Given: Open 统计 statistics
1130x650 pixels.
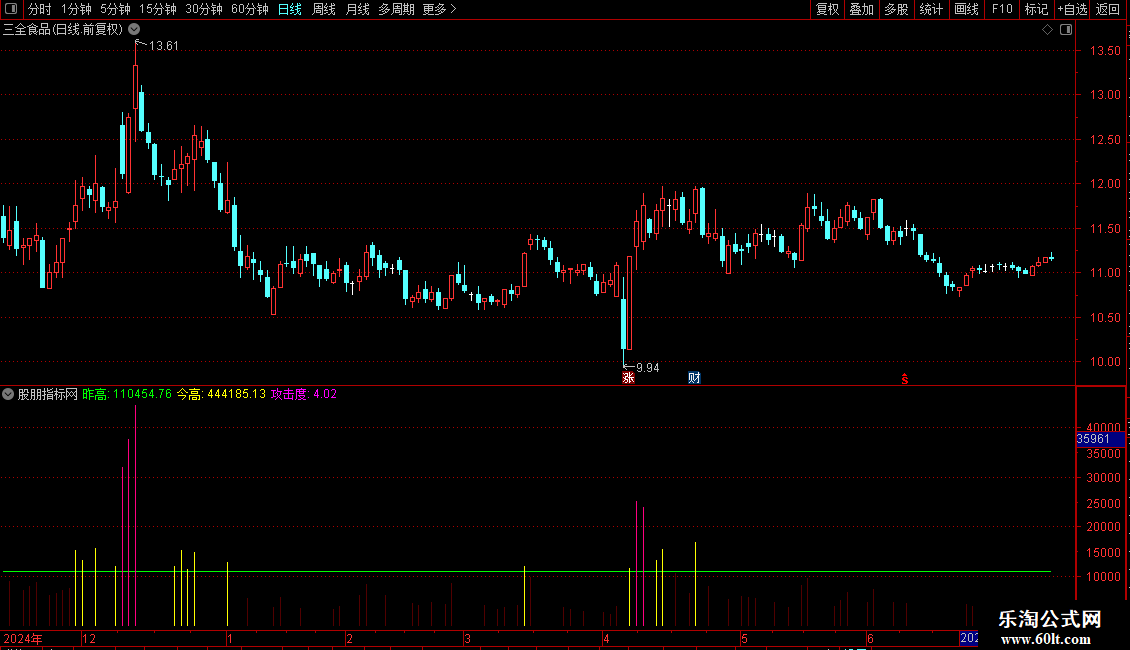Looking at the screenshot, I should tap(931, 9).
